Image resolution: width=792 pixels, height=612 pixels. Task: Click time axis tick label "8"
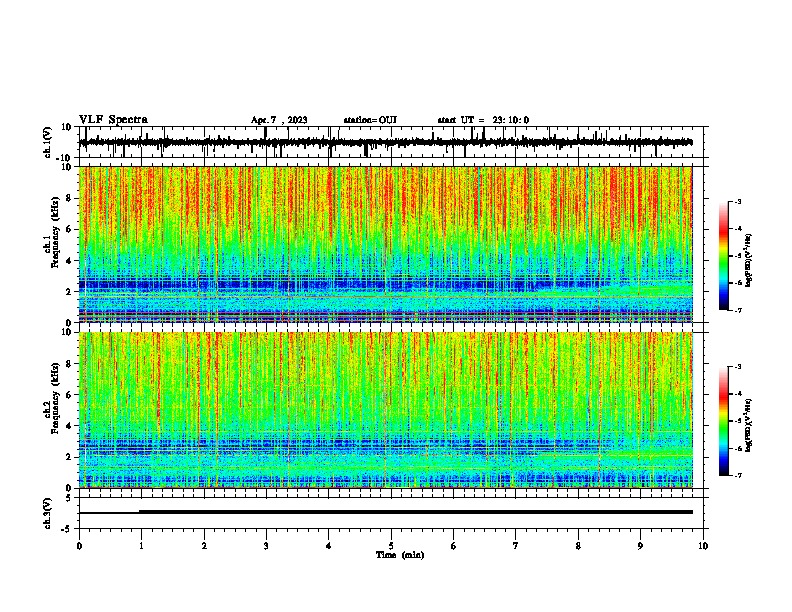[x=578, y=546]
